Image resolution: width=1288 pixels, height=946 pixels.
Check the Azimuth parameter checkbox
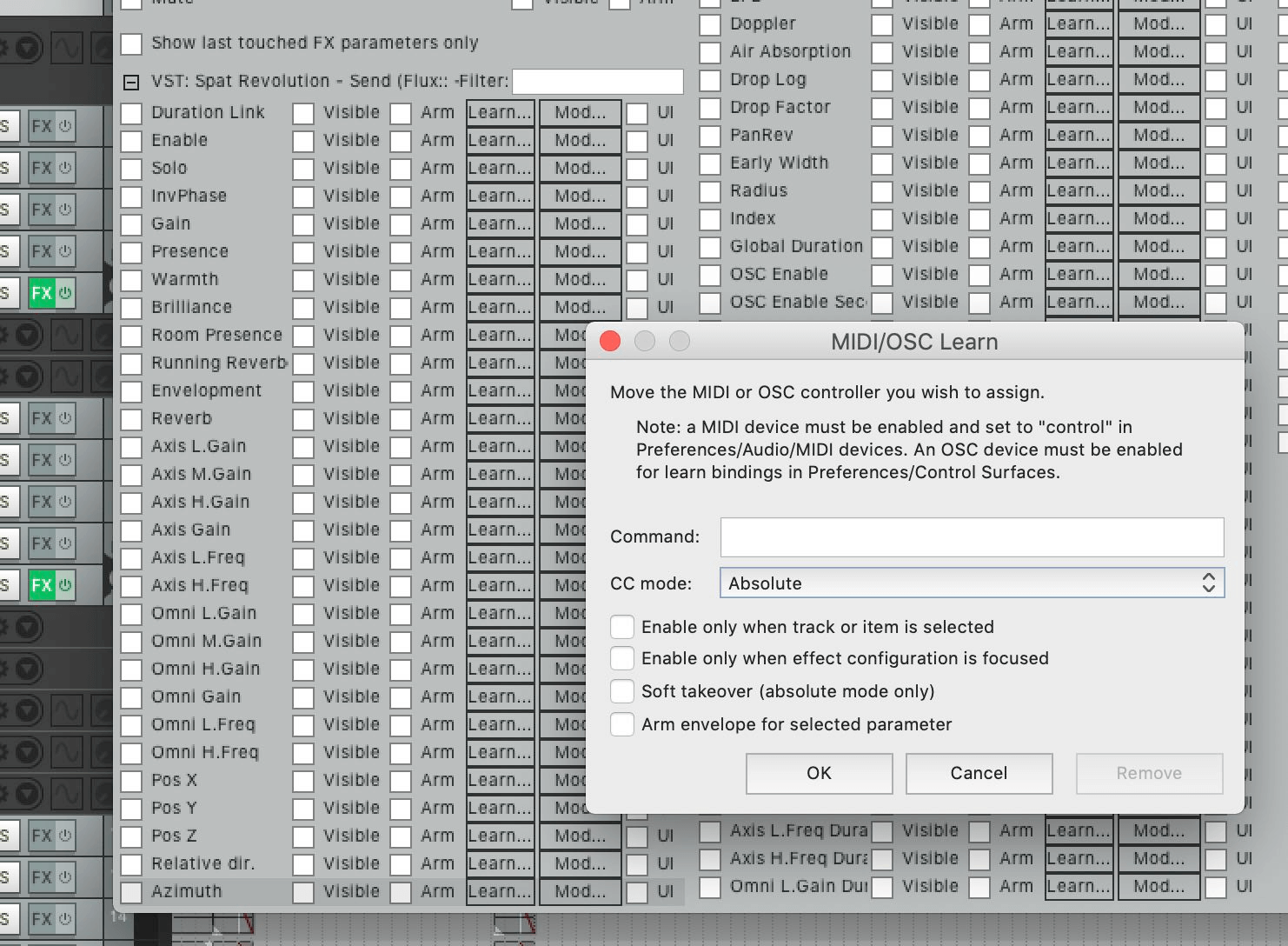pos(131,892)
